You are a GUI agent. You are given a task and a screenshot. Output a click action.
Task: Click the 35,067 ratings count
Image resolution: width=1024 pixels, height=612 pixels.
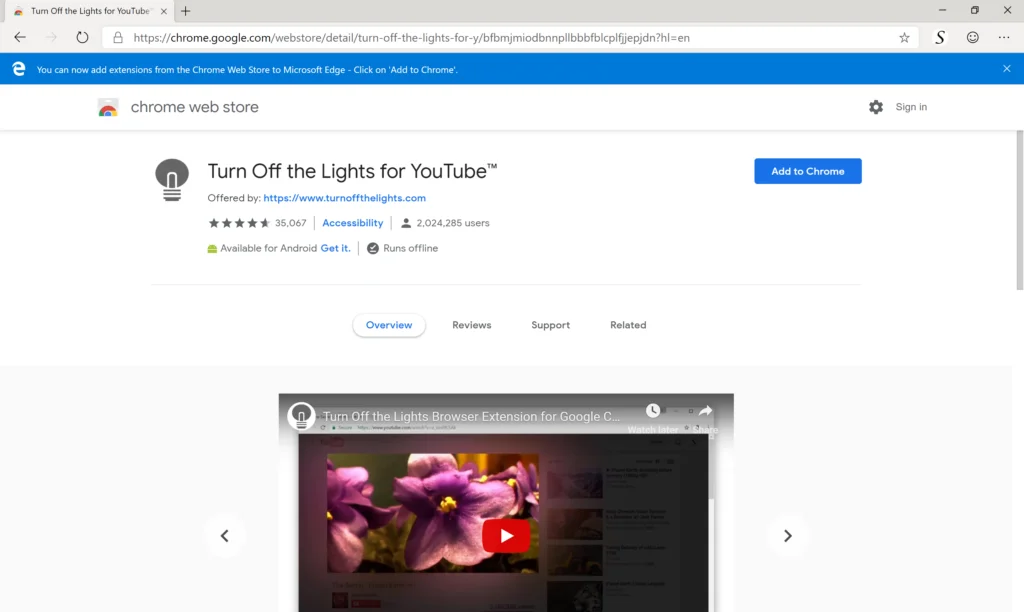pos(291,223)
